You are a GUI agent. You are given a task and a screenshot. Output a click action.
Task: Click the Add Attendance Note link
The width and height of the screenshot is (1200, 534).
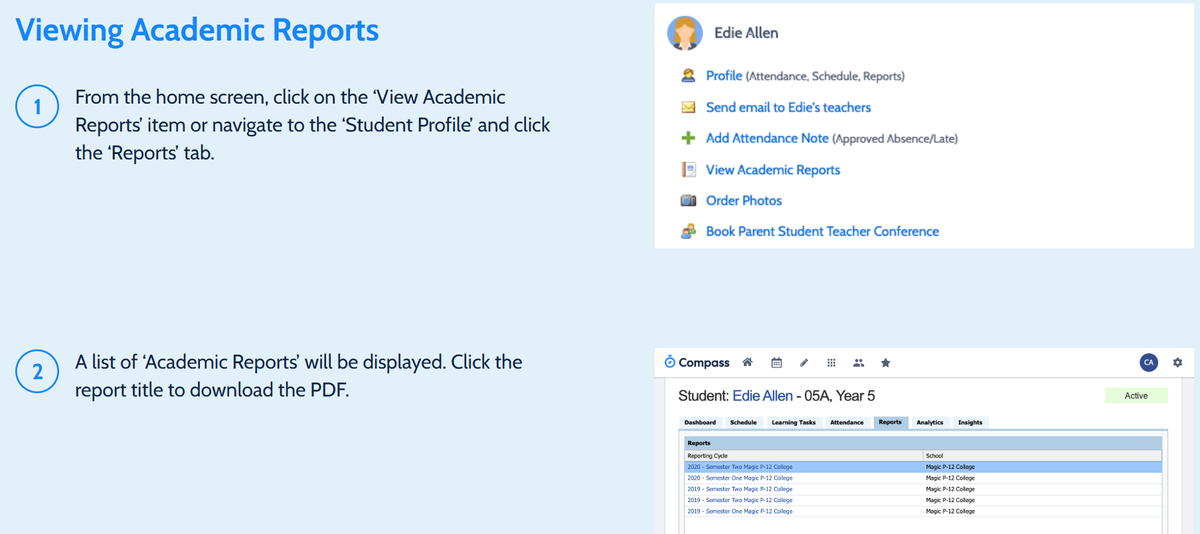coord(766,138)
